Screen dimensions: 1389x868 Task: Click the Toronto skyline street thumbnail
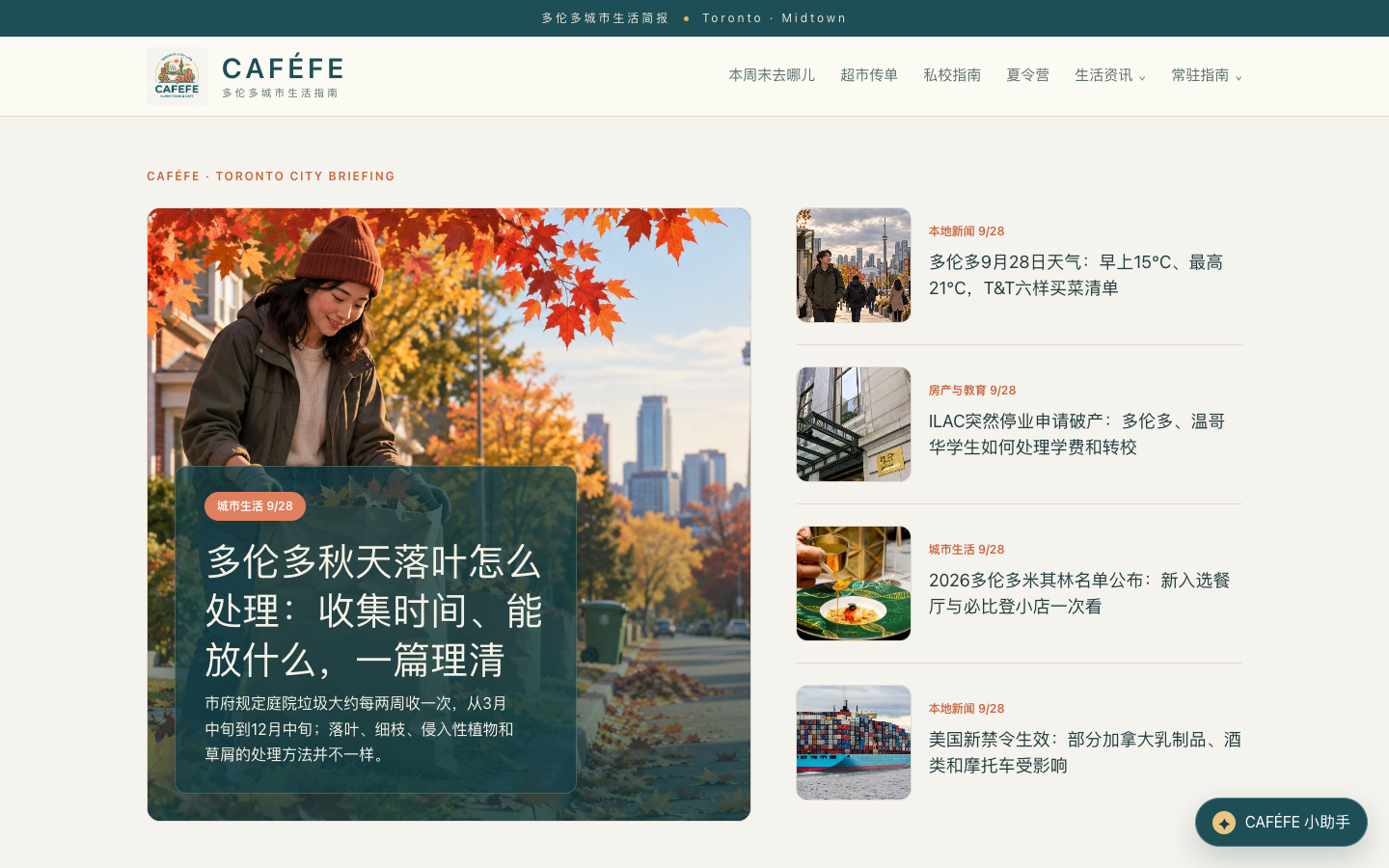click(x=854, y=265)
